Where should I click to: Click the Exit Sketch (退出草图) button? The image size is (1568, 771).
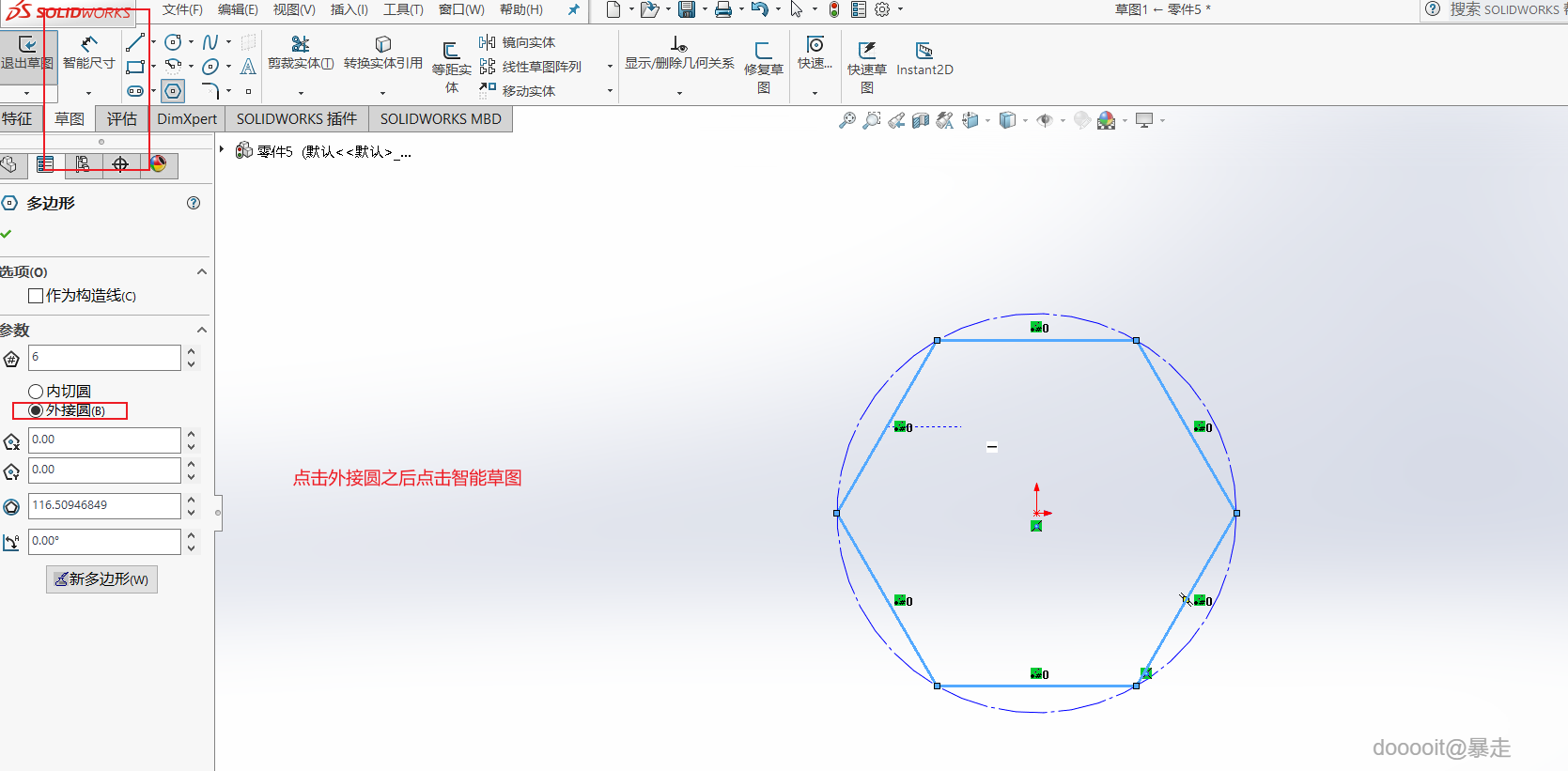tap(27, 54)
